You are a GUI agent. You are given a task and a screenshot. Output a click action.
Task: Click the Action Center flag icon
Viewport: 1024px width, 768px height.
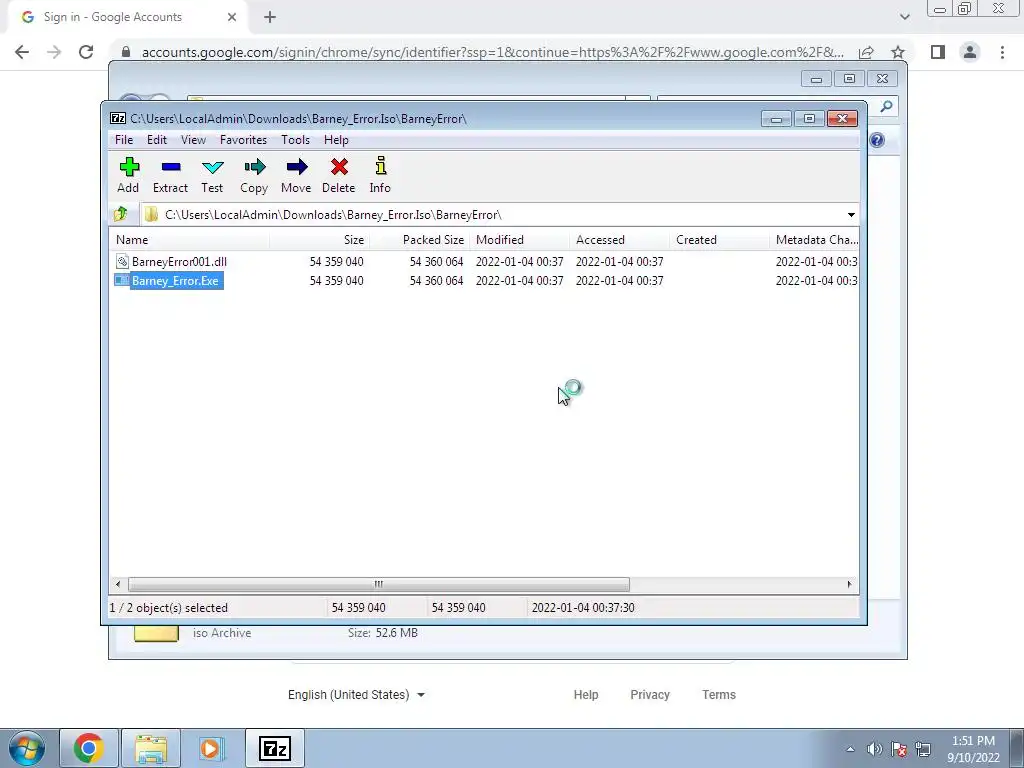tap(899, 749)
